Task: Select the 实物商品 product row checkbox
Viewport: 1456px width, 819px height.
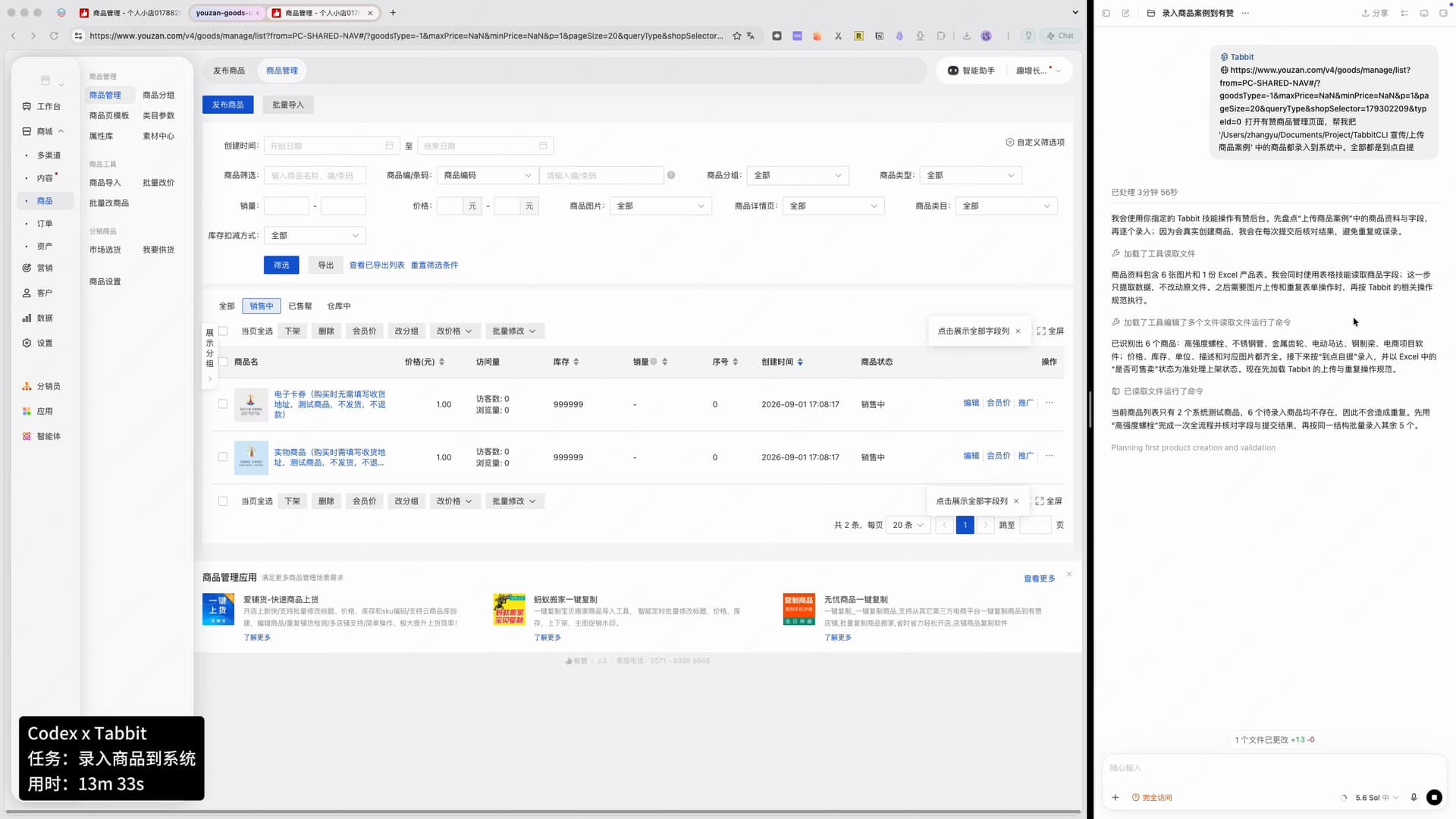Action: click(223, 457)
